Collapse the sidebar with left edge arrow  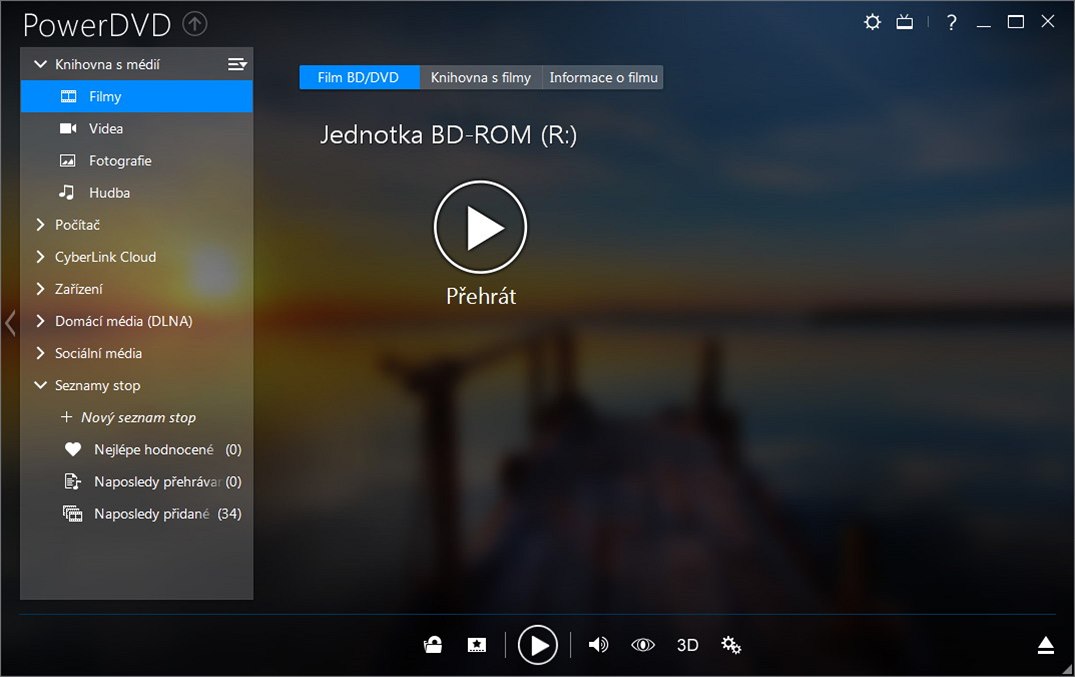(10, 323)
